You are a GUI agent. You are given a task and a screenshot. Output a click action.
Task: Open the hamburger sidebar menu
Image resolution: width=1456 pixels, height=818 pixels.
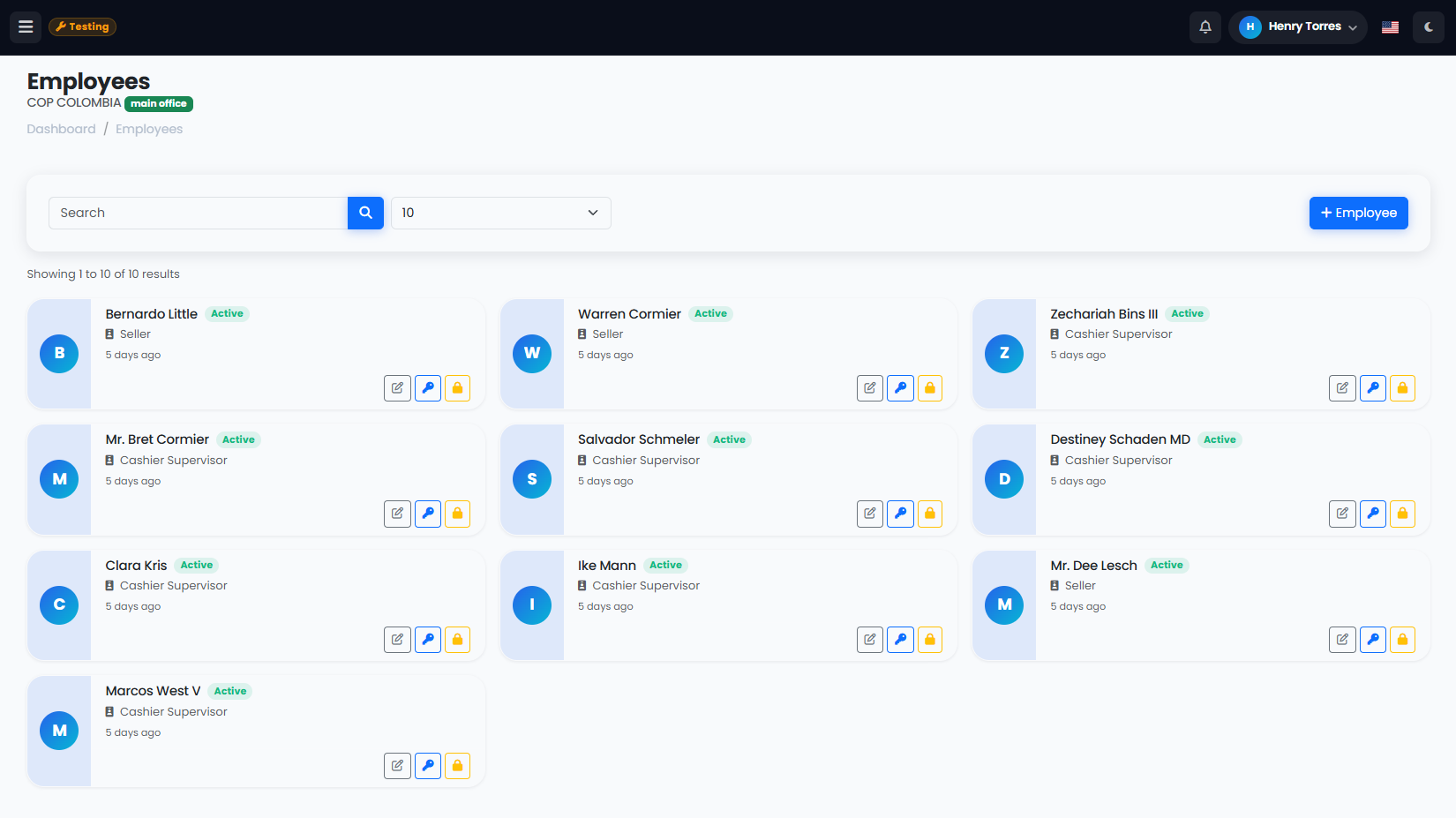pos(26,26)
